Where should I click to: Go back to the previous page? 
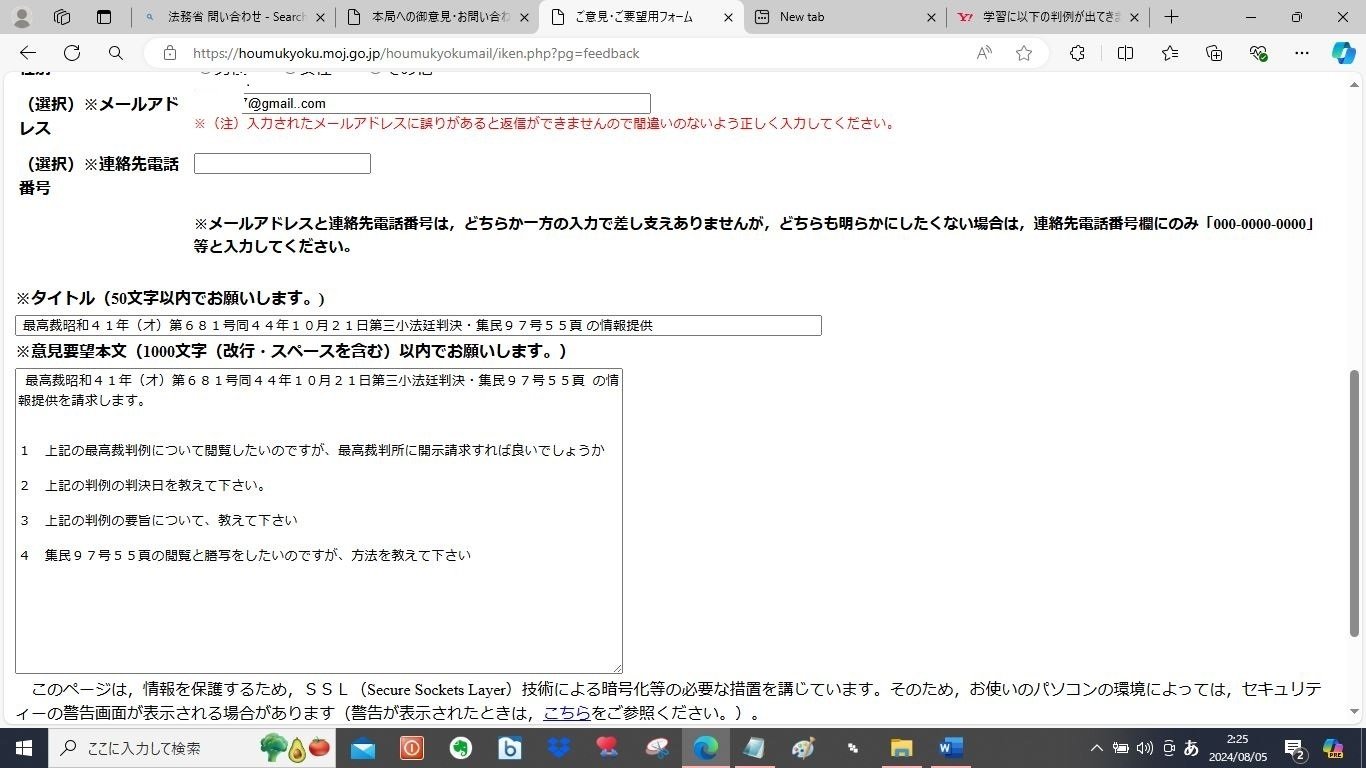click(28, 53)
